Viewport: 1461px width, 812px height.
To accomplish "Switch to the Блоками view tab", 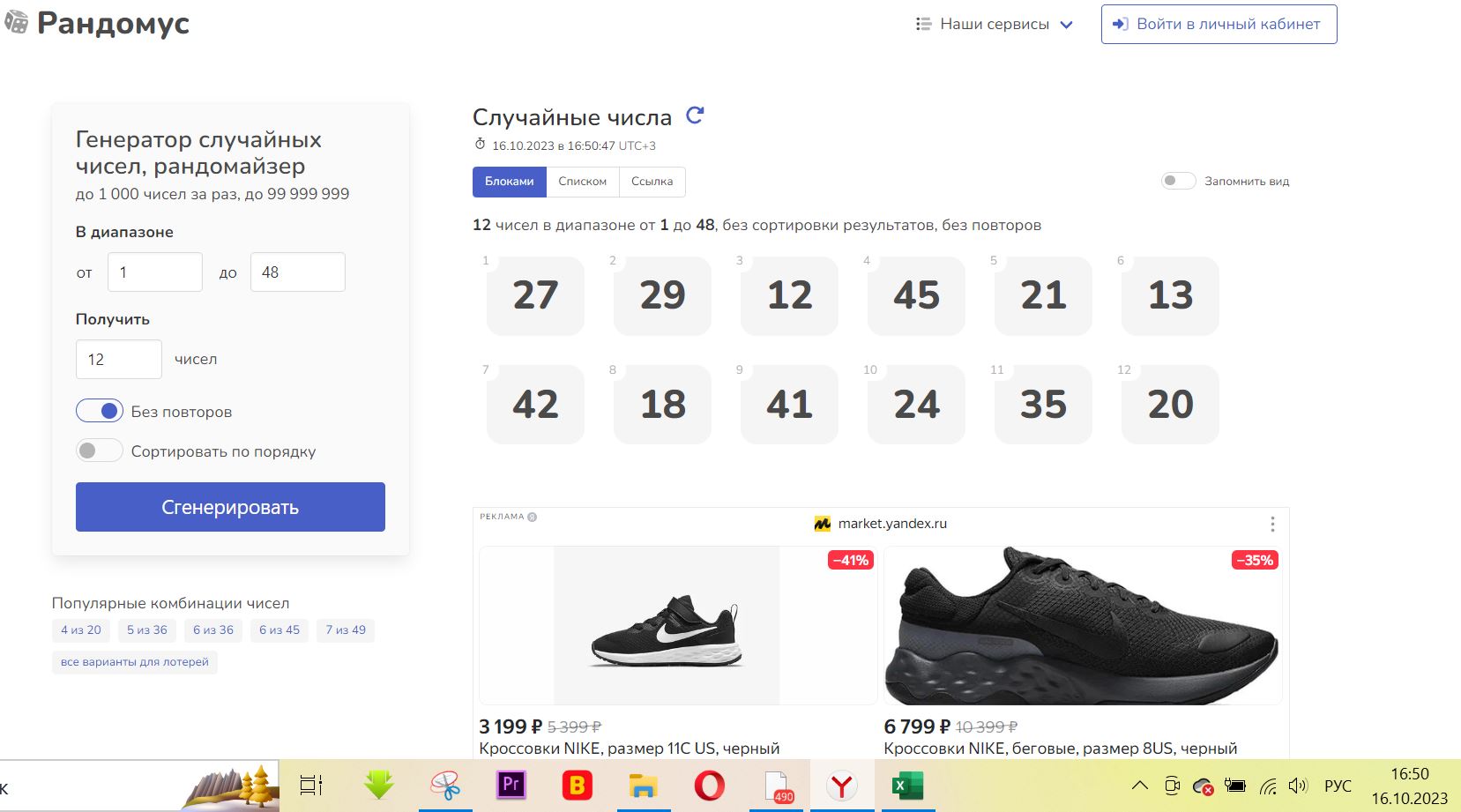I will click(510, 182).
